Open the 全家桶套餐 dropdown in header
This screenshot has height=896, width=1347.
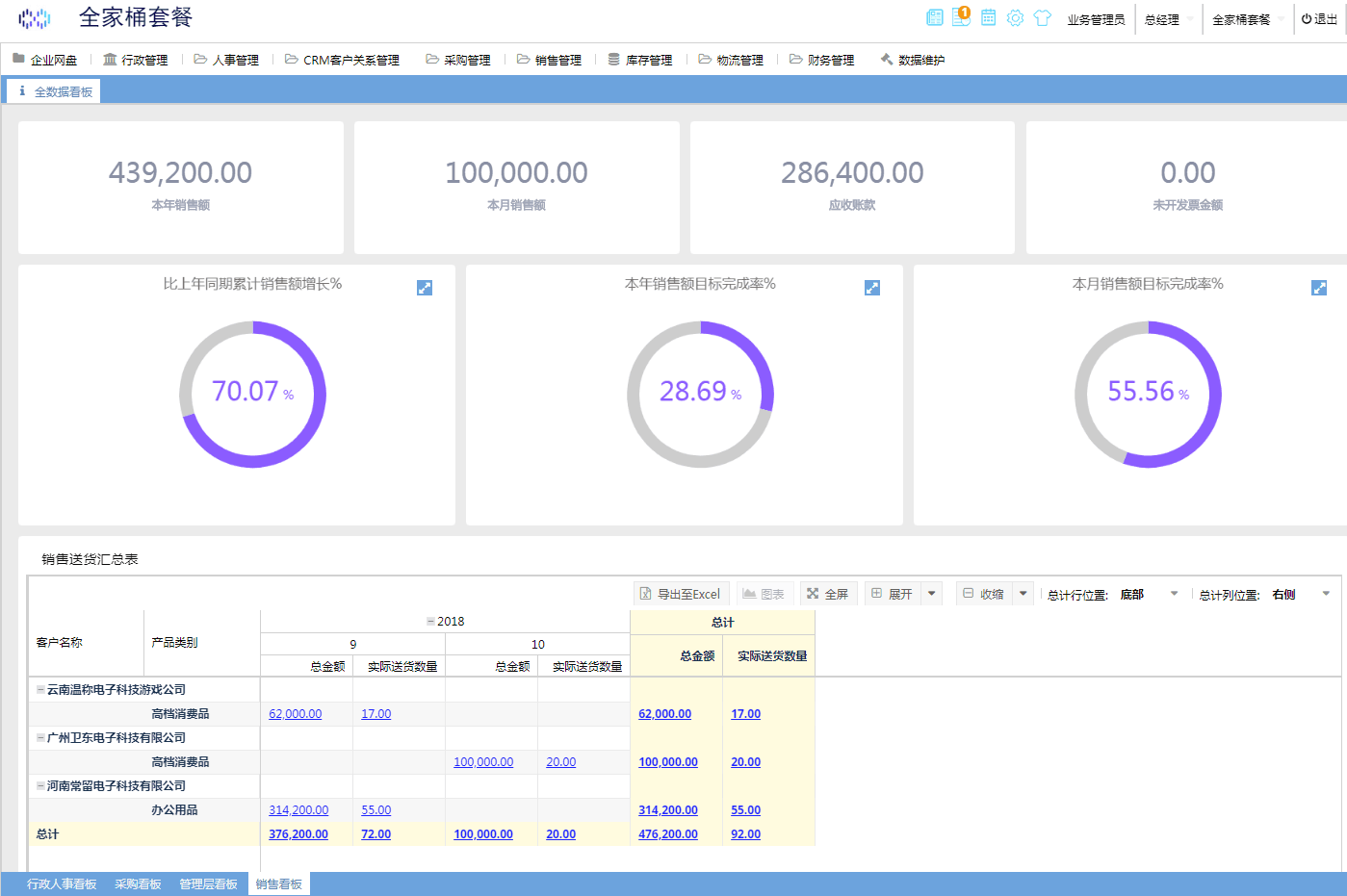pos(1248,19)
